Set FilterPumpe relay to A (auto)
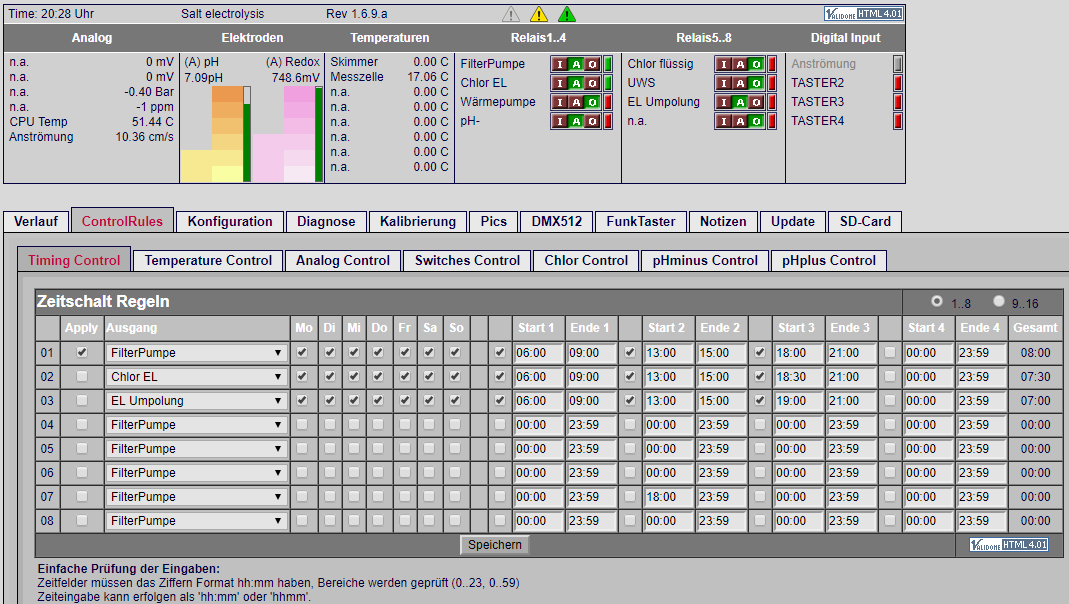Viewport: 1069px width, 604px height. point(576,64)
